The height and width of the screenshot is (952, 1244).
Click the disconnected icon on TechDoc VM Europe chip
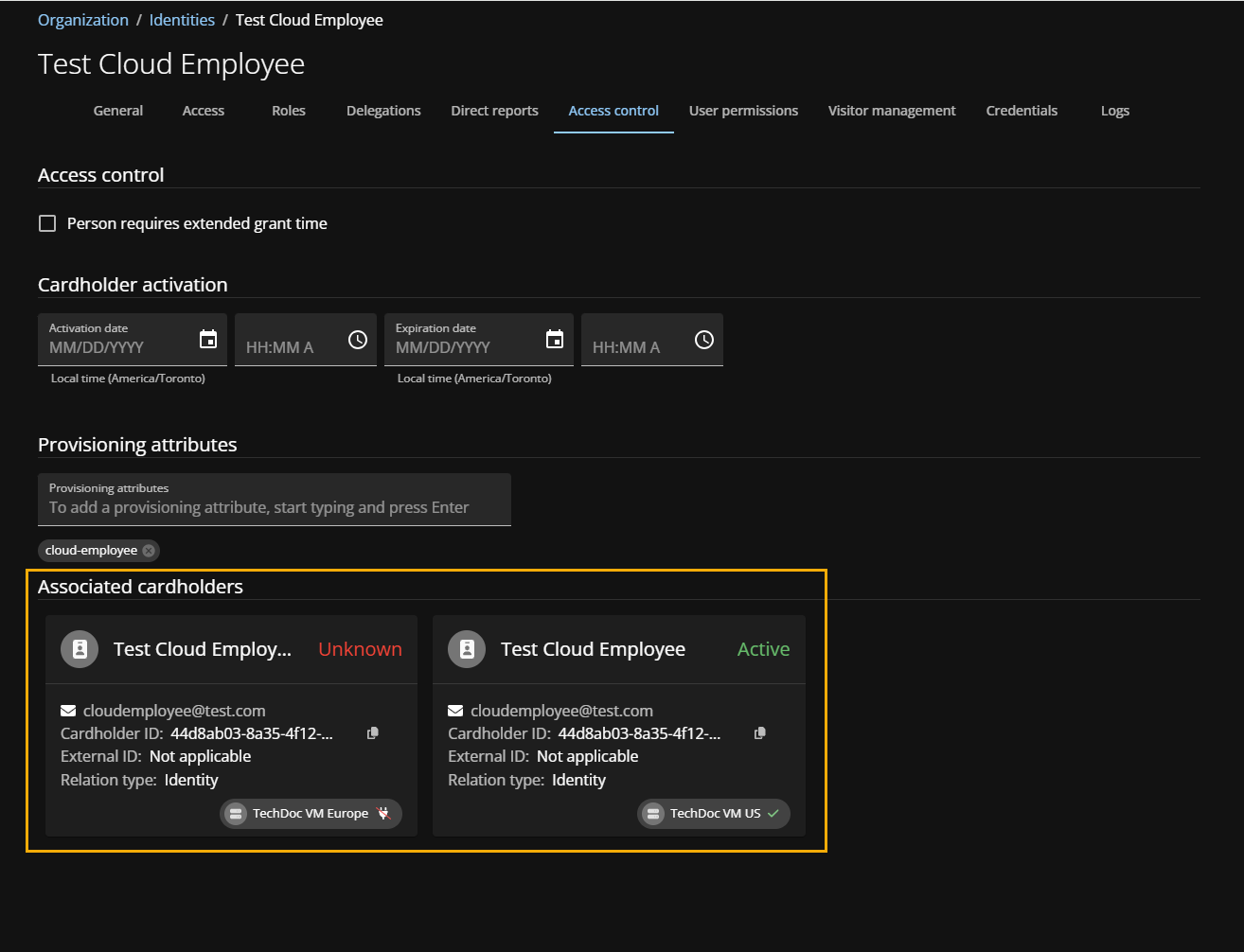(x=384, y=813)
